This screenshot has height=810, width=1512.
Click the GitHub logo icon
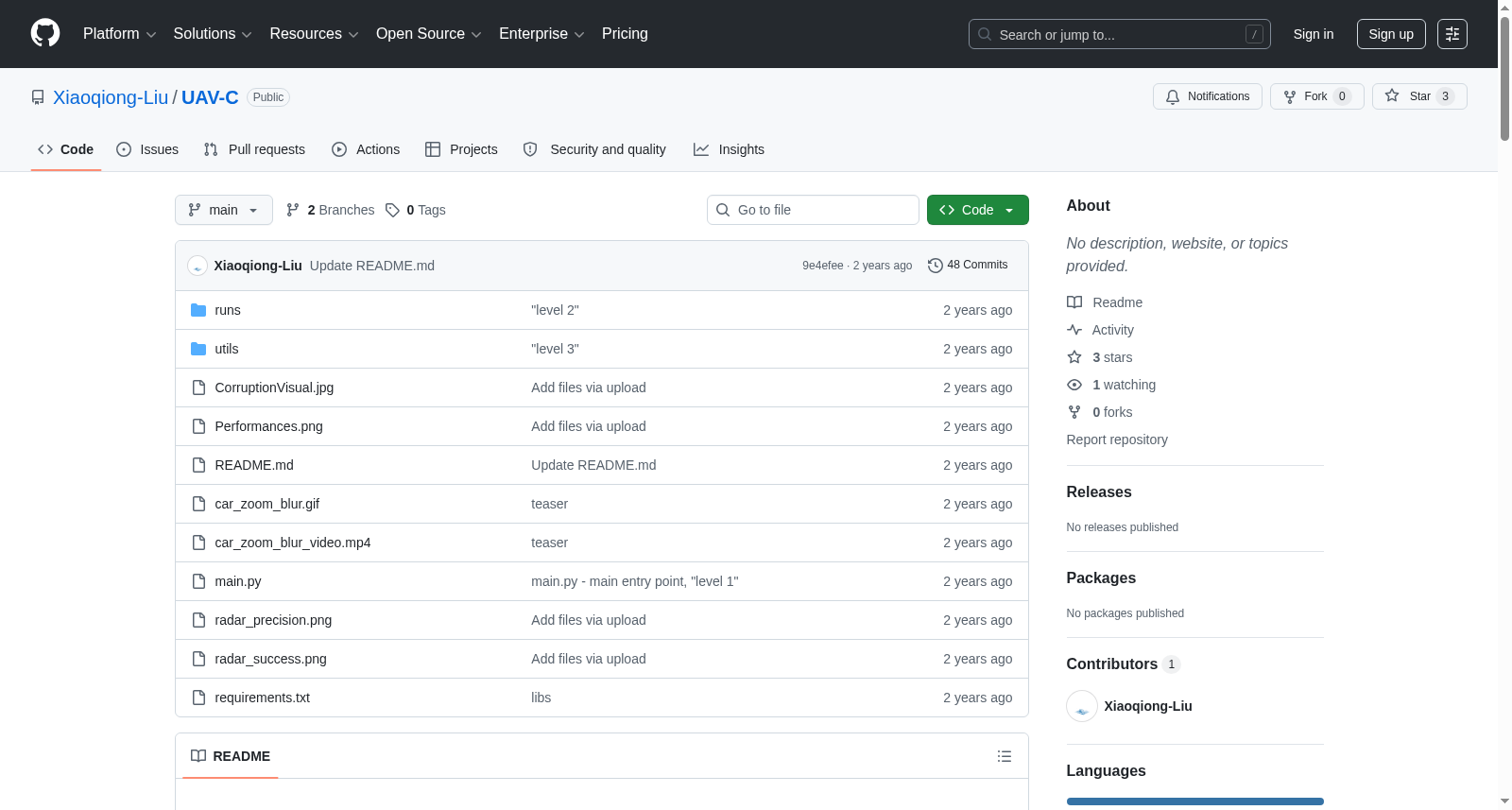pos(45,33)
